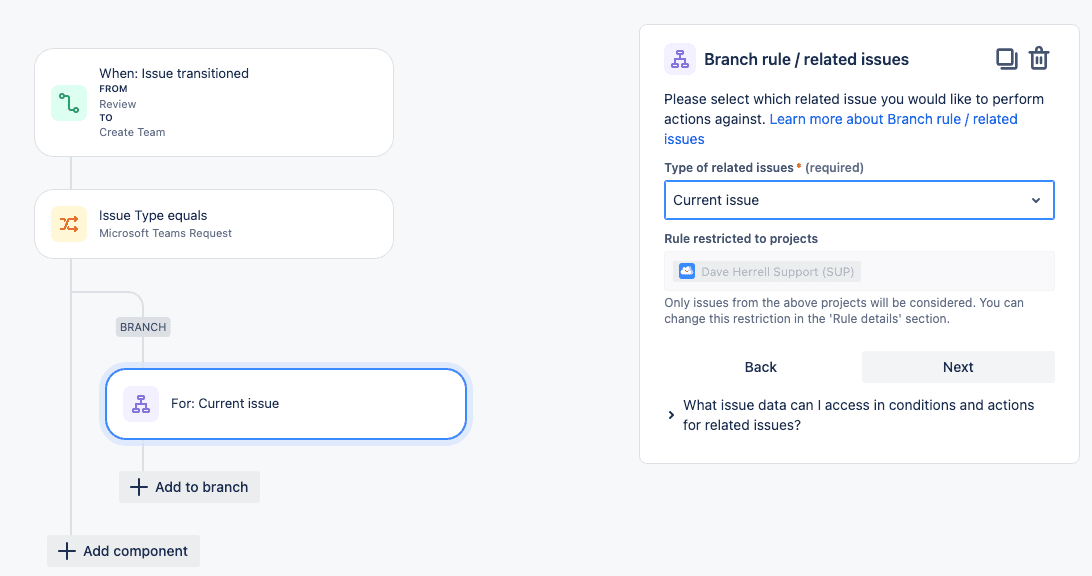Click the Dave Herrell Support project avatar icon
This screenshot has width=1092, height=576.
[x=687, y=271]
